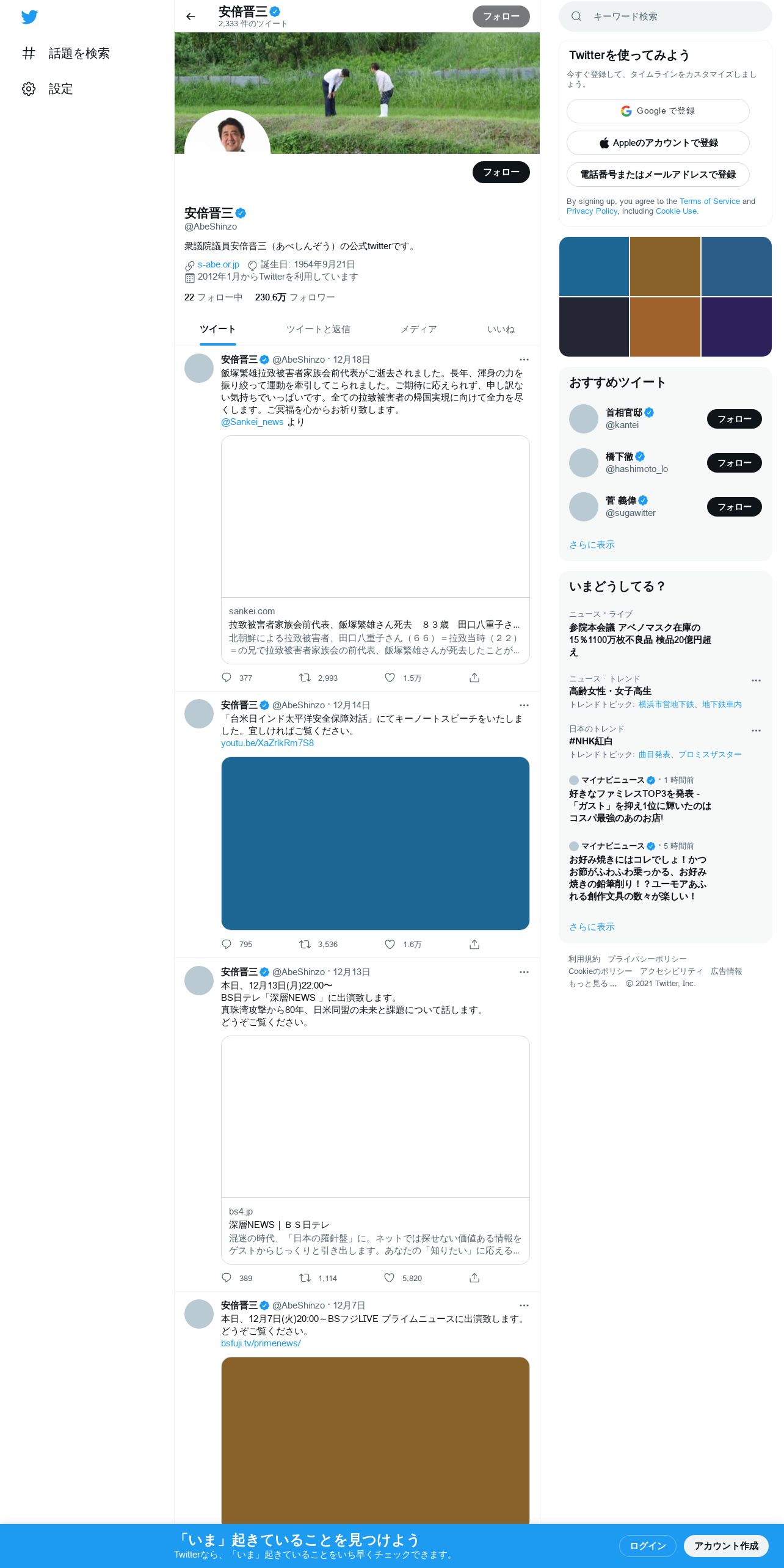The image size is (784, 1568).
Task: Open options for 高齢女性・女子高生 trend
Action: coord(756,680)
